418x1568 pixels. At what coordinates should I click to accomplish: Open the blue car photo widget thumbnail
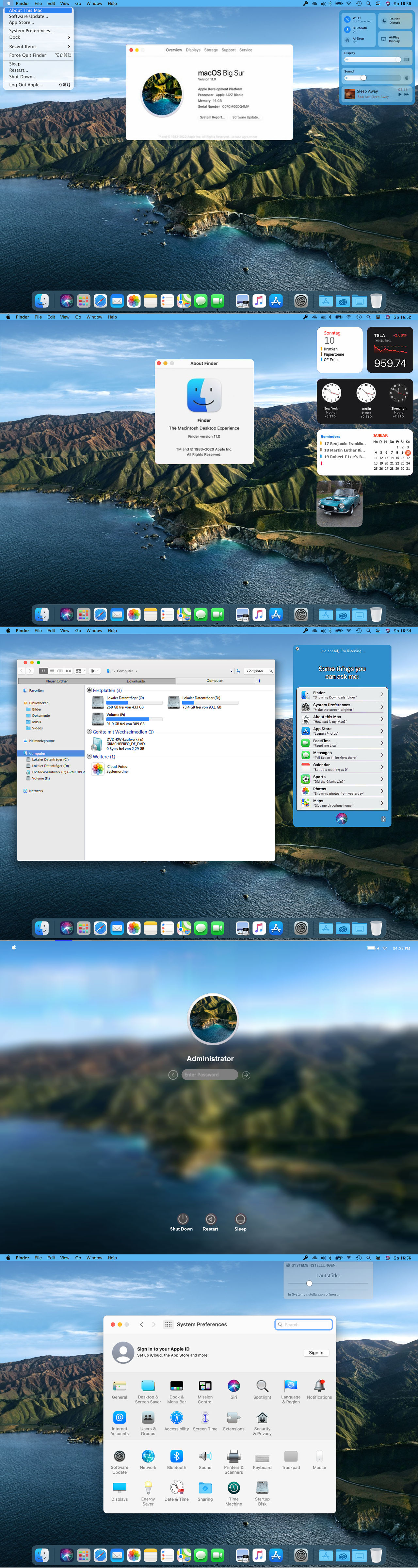(x=340, y=503)
